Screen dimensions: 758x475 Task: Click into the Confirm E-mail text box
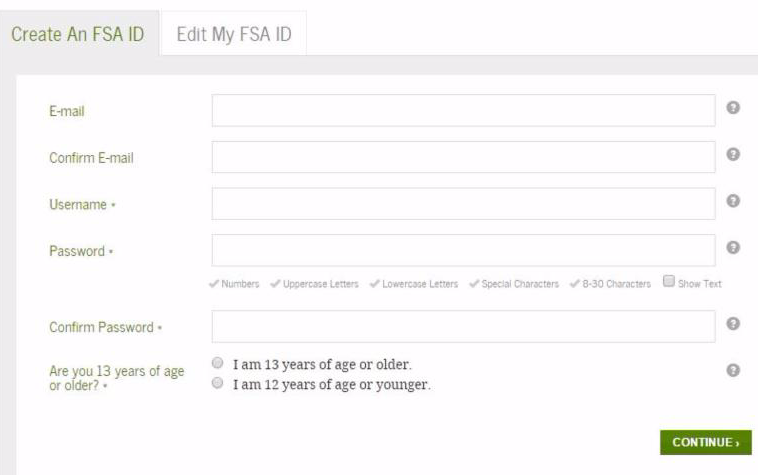[463, 157]
